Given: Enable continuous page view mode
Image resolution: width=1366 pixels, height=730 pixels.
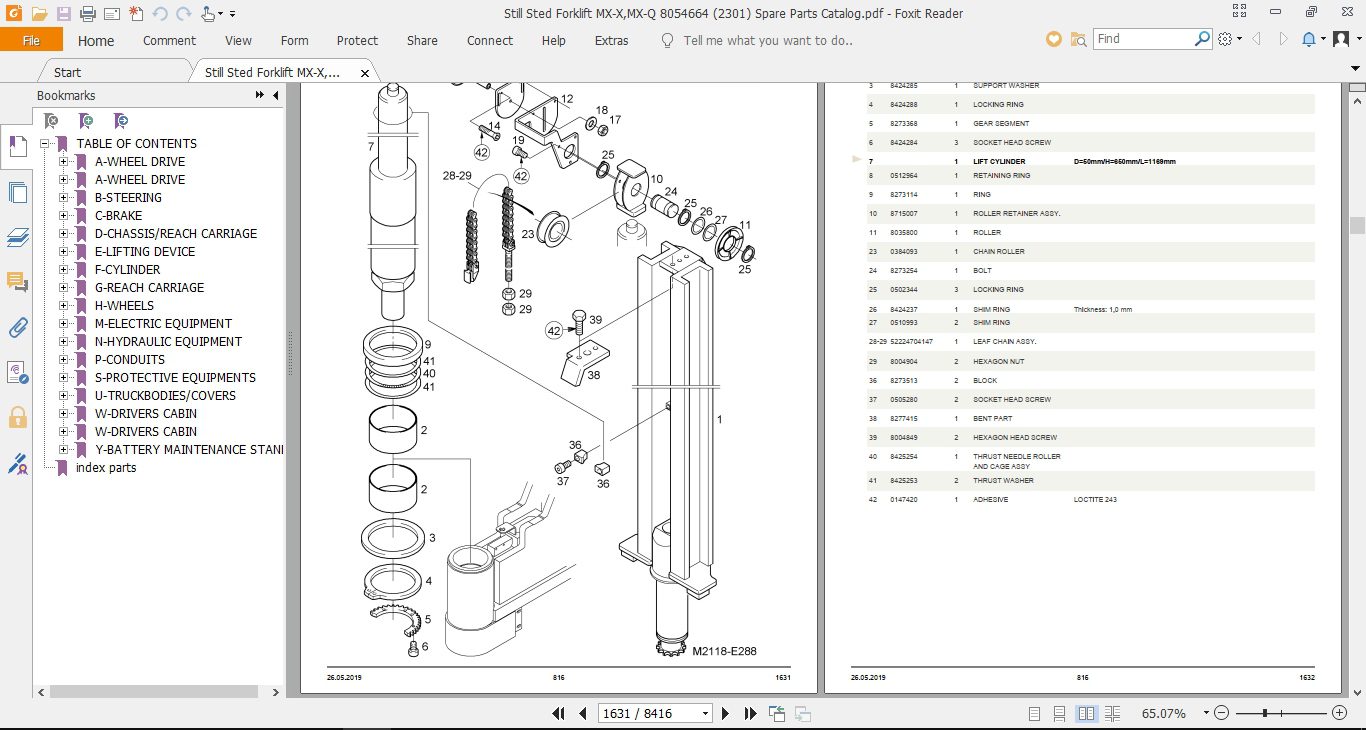Looking at the screenshot, I should click(1061, 714).
